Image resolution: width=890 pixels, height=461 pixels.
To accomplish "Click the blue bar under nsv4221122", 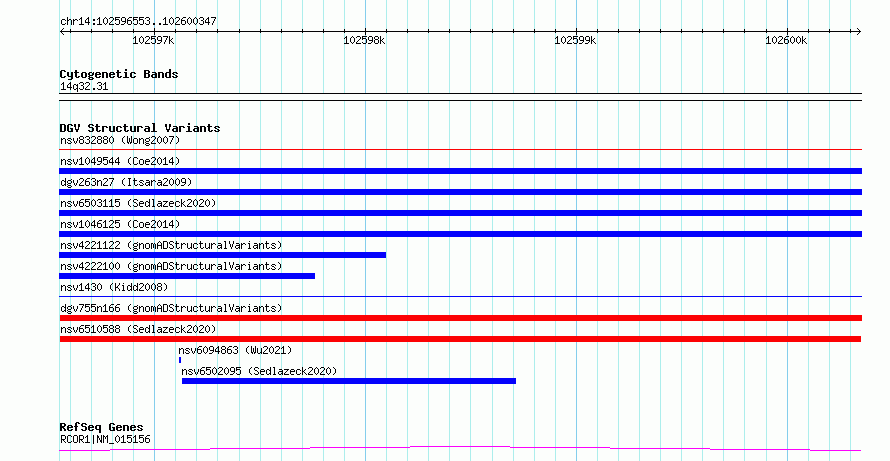I will pos(222,255).
